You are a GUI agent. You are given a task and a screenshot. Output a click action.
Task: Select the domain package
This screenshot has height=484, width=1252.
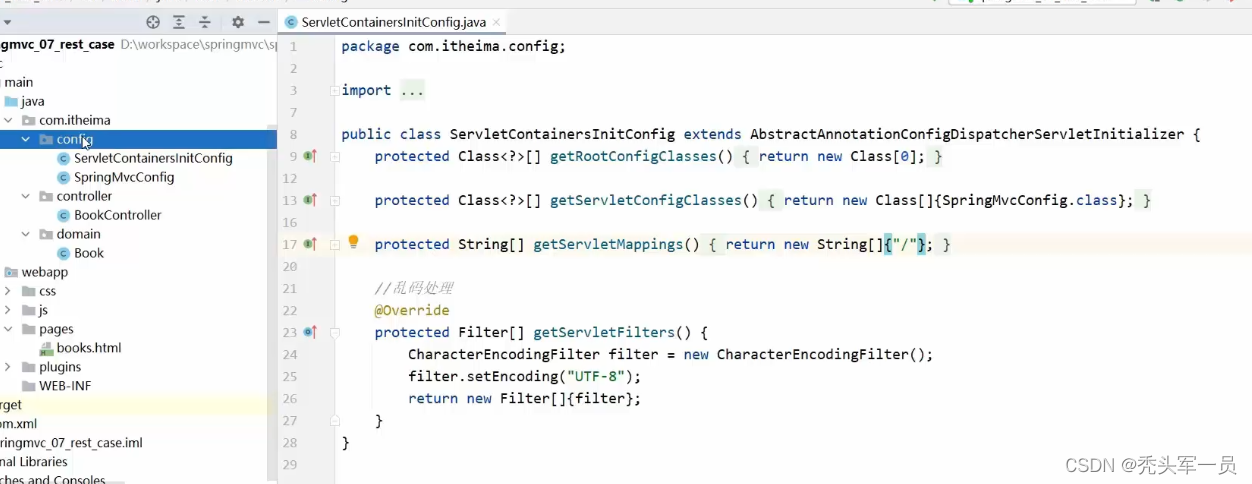pos(79,234)
